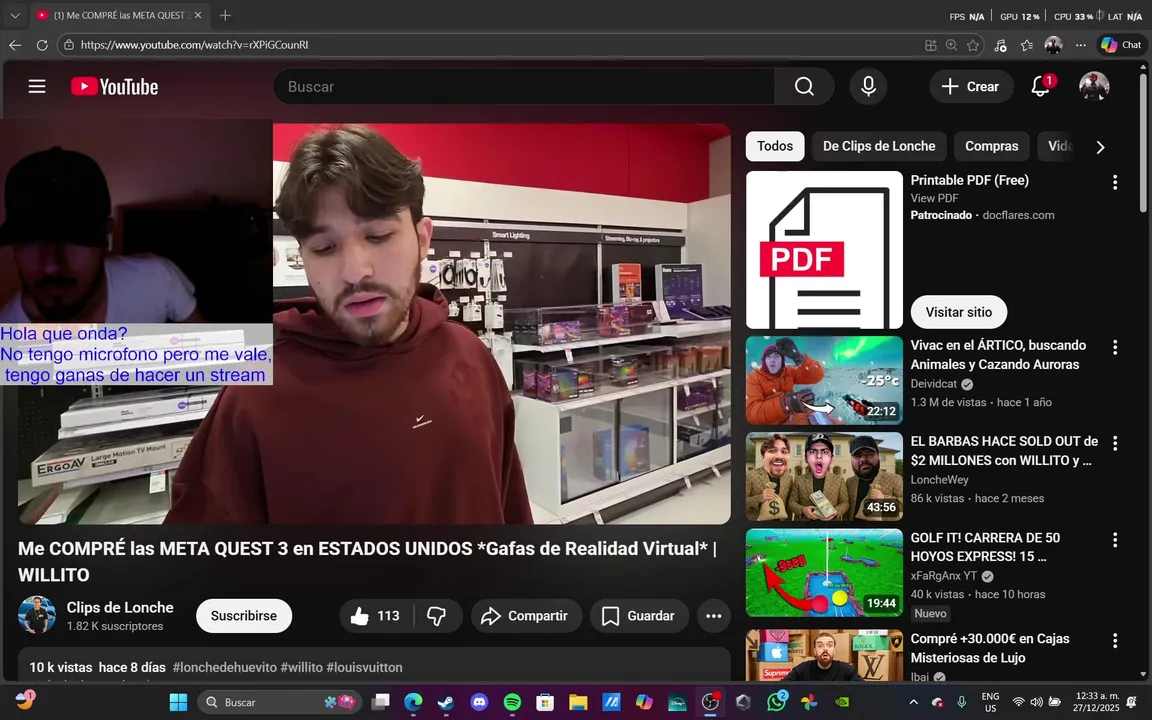Like the video with thumbs up
This screenshot has width=1152, height=720.
[376, 616]
